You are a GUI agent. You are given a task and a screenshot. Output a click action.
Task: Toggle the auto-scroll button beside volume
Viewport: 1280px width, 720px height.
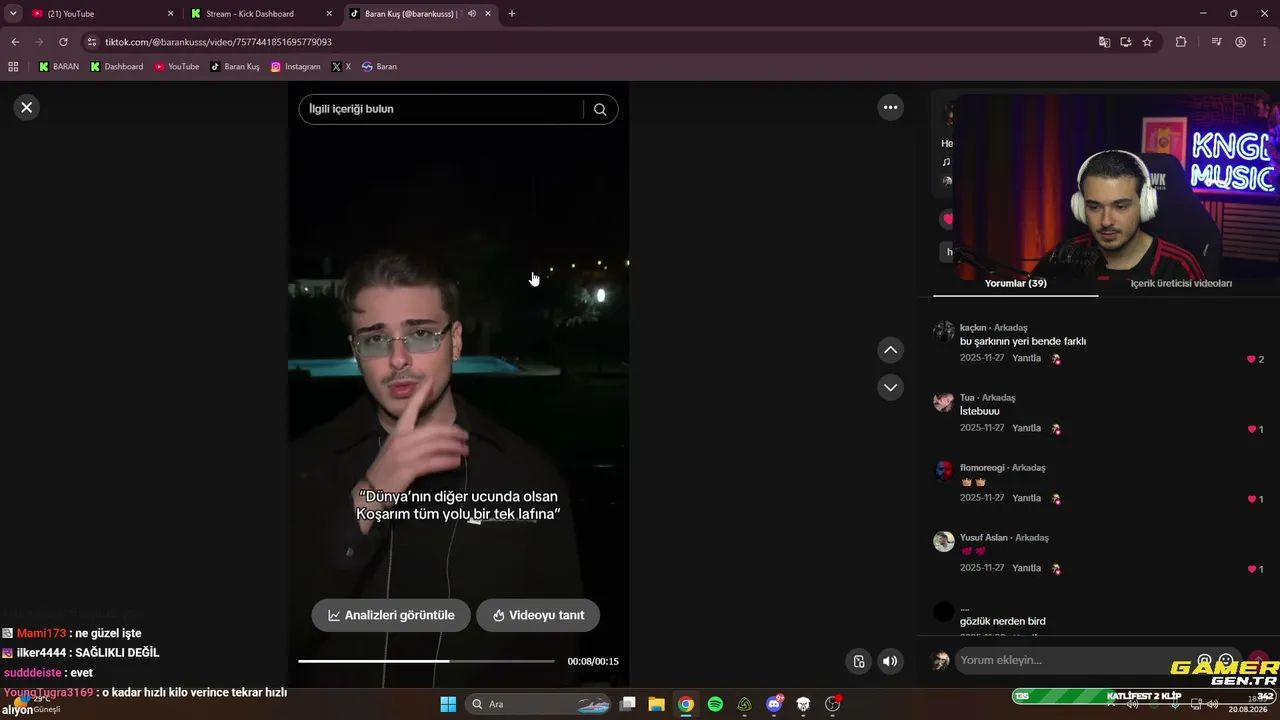pyautogui.click(x=858, y=661)
